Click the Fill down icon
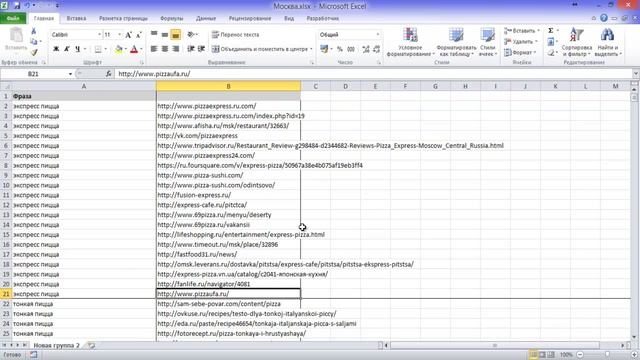The width and height of the screenshot is (640, 360). 551,42
